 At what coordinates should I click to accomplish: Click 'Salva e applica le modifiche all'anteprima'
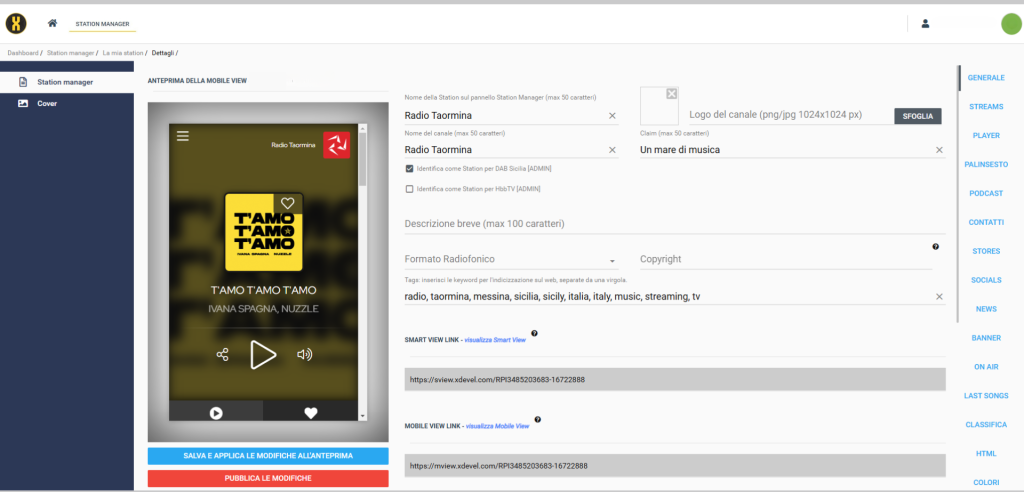(268, 456)
